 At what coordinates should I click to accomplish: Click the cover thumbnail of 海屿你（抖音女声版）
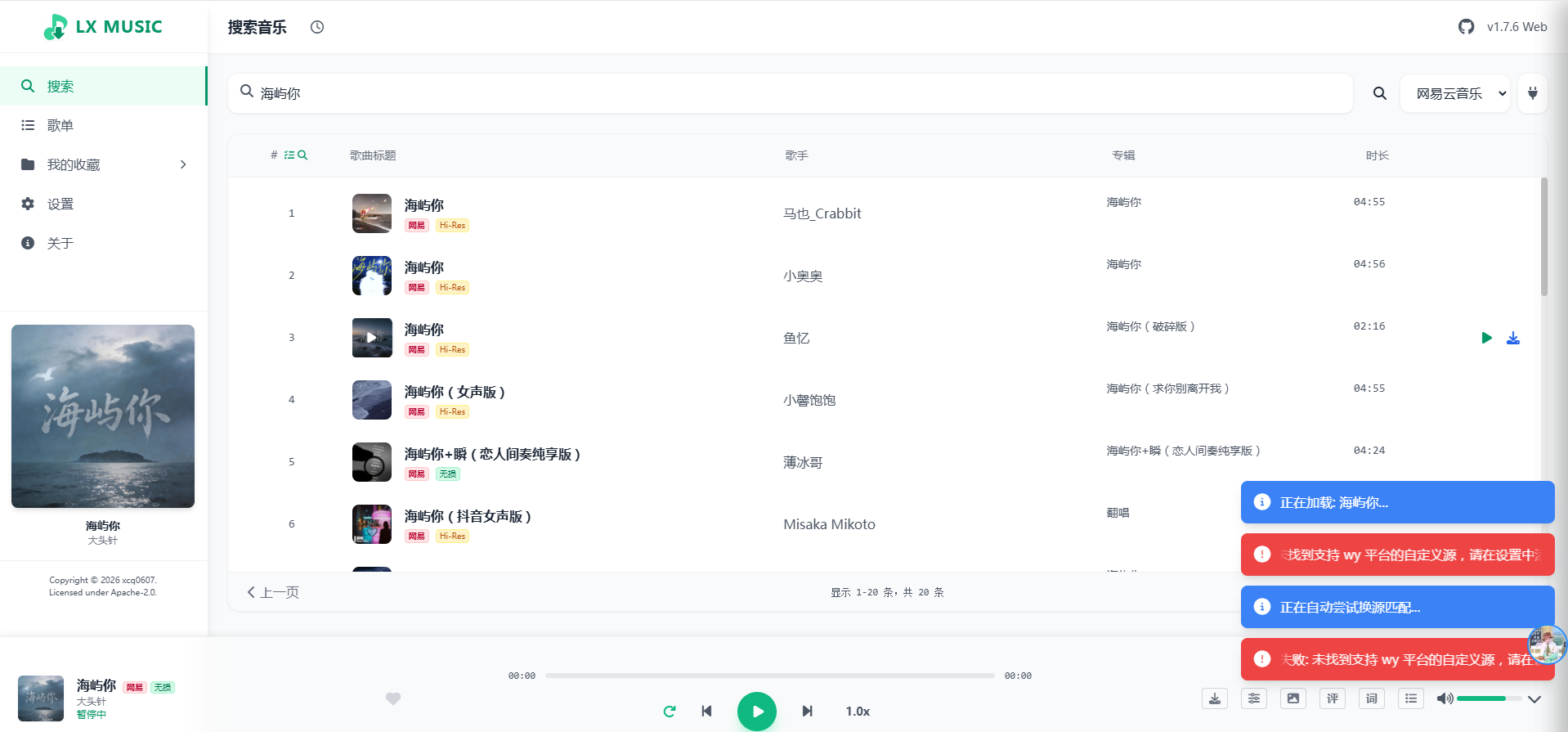[372, 524]
